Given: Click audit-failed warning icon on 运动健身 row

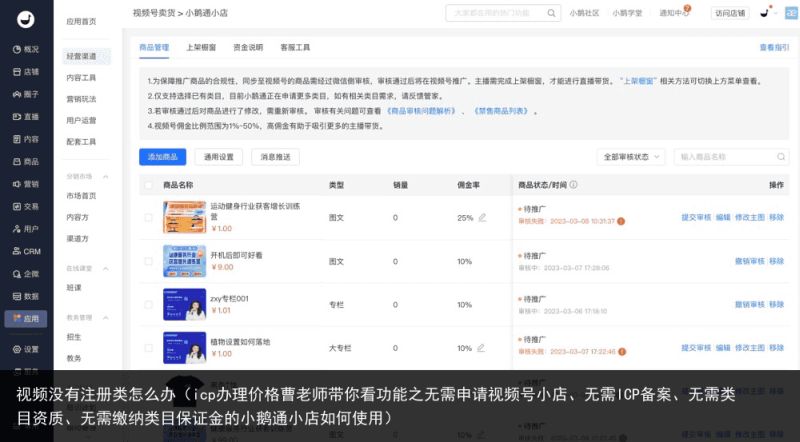Looking at the screenshot, I should point(621,222).
